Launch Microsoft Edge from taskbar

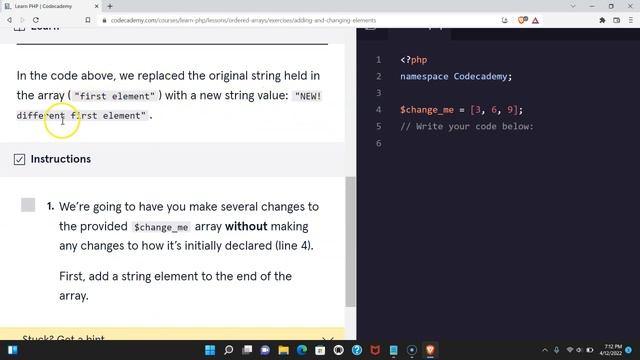[x=302, y=350]
